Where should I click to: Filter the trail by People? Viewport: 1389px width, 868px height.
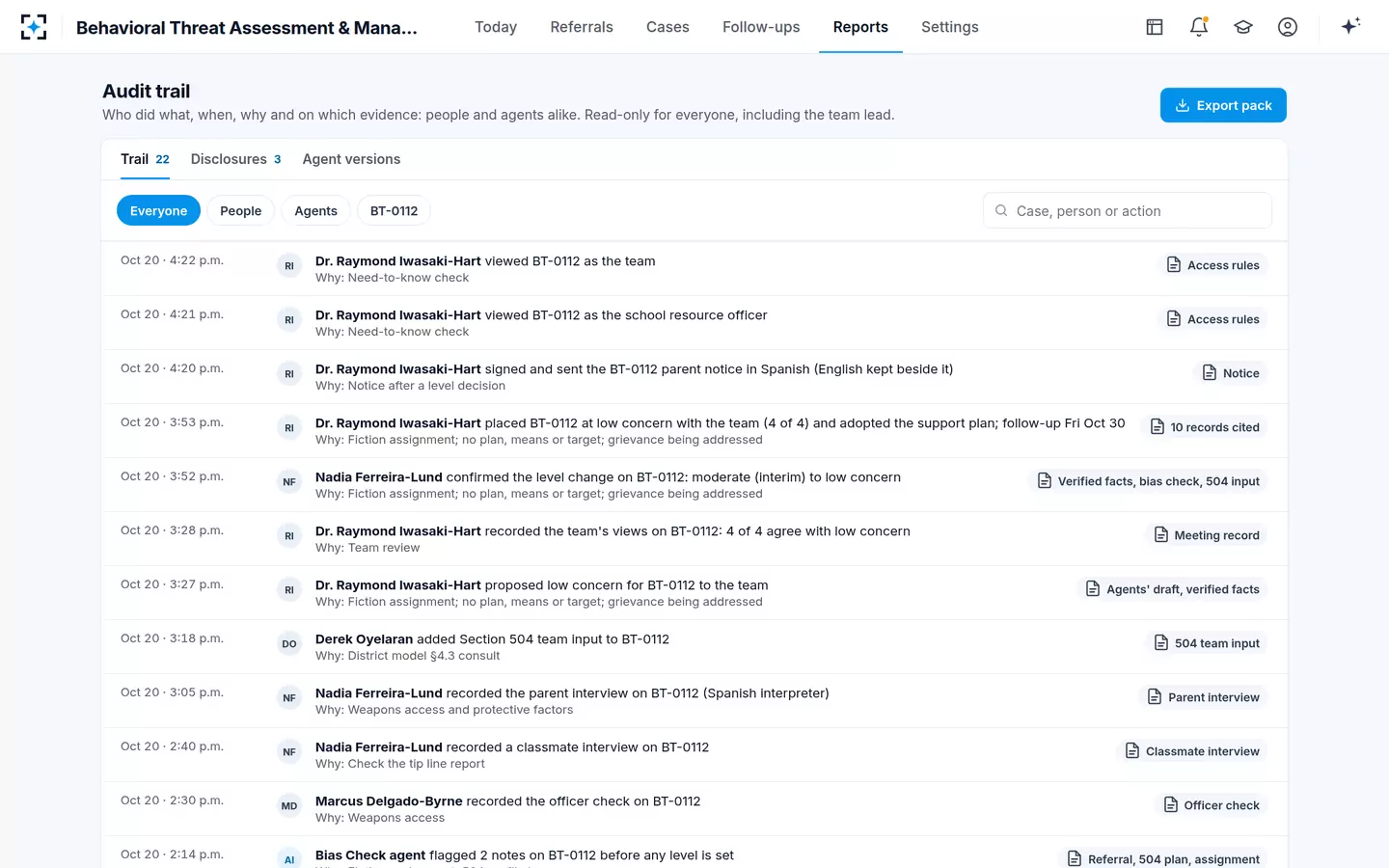point(240,210)
